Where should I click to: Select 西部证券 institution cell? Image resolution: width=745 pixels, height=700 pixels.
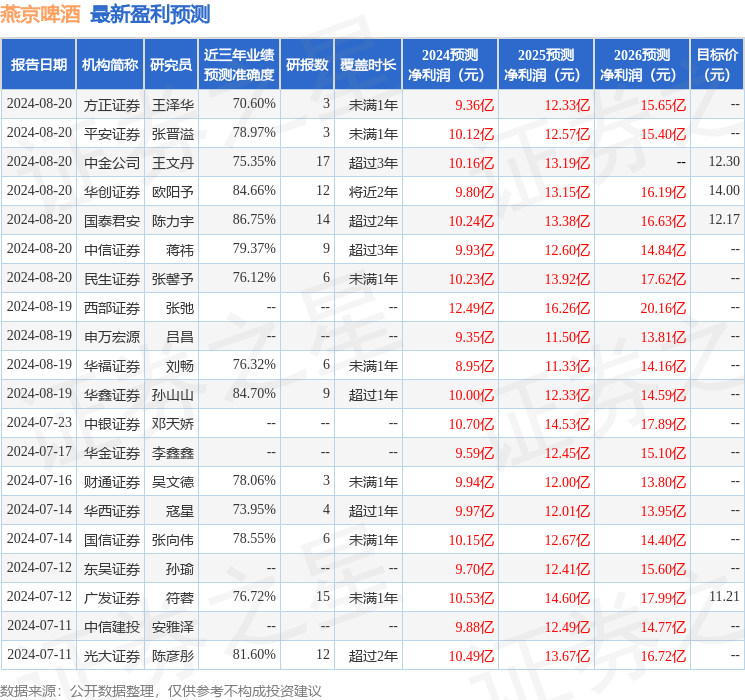112,308
